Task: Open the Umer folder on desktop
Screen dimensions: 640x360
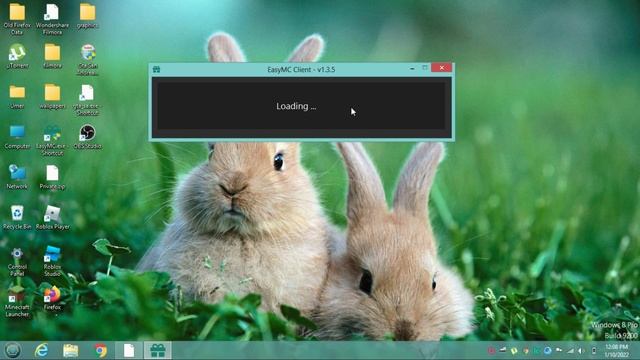Action: tap(17, 97)
